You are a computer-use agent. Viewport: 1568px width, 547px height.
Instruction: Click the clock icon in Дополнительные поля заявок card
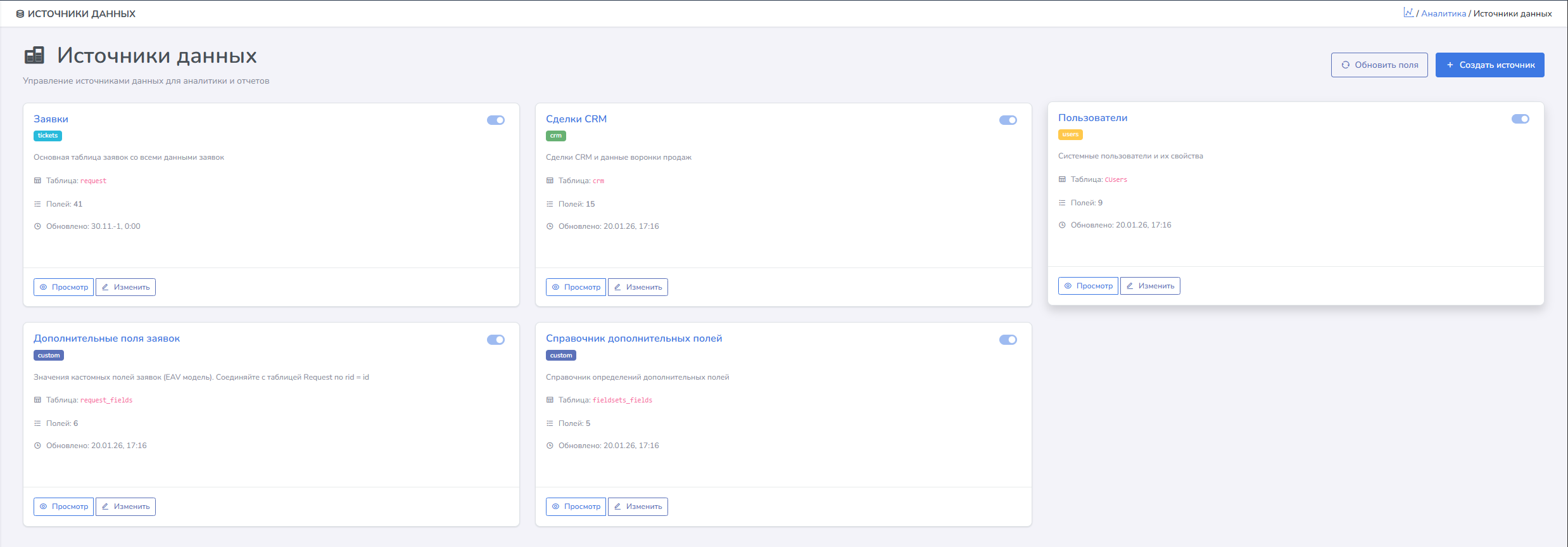[x=37, y=446]
